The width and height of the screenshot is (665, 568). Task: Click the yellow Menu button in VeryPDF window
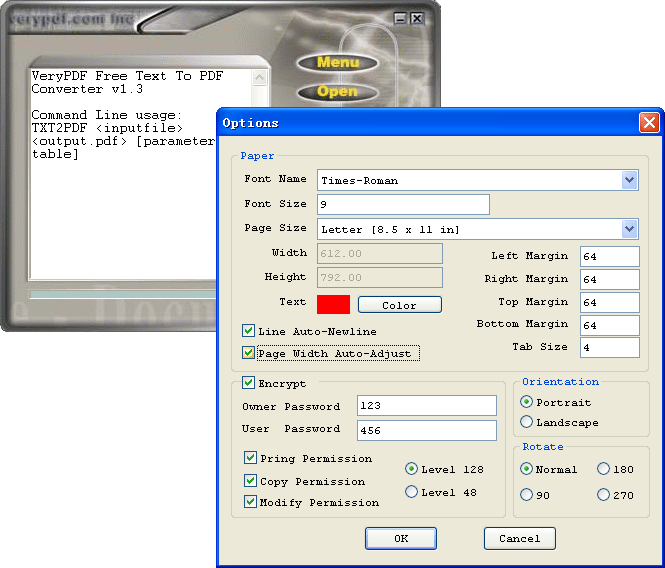coord(338,63)
